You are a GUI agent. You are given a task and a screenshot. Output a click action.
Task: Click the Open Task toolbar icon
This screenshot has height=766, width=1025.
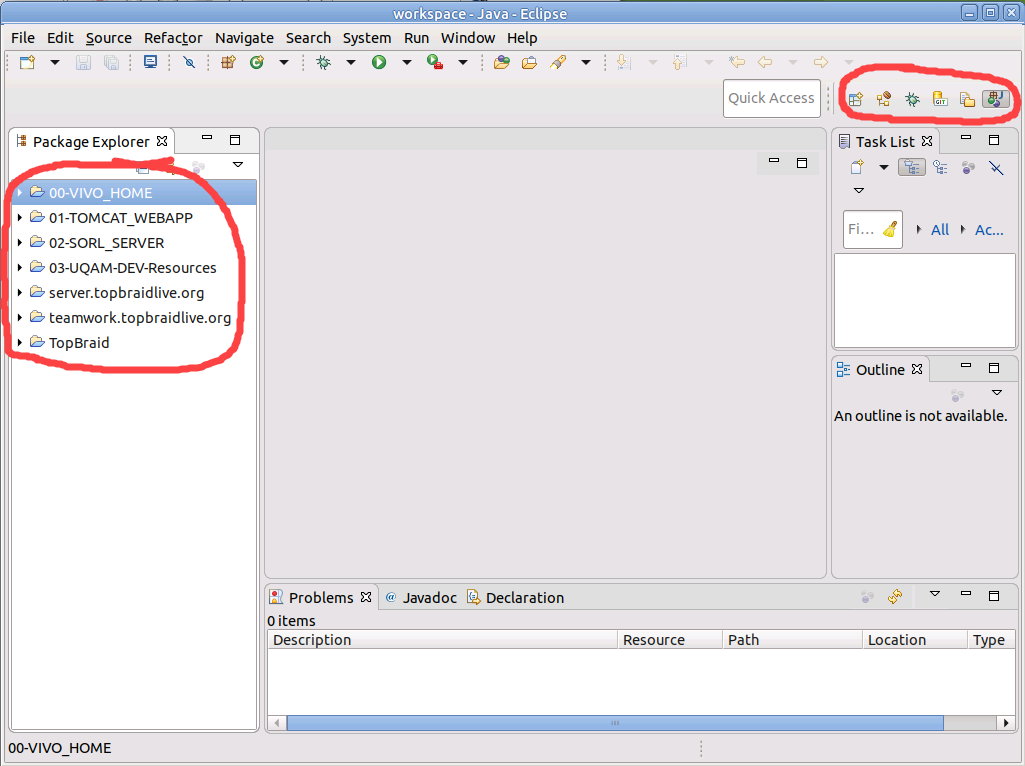coord(529,63)
